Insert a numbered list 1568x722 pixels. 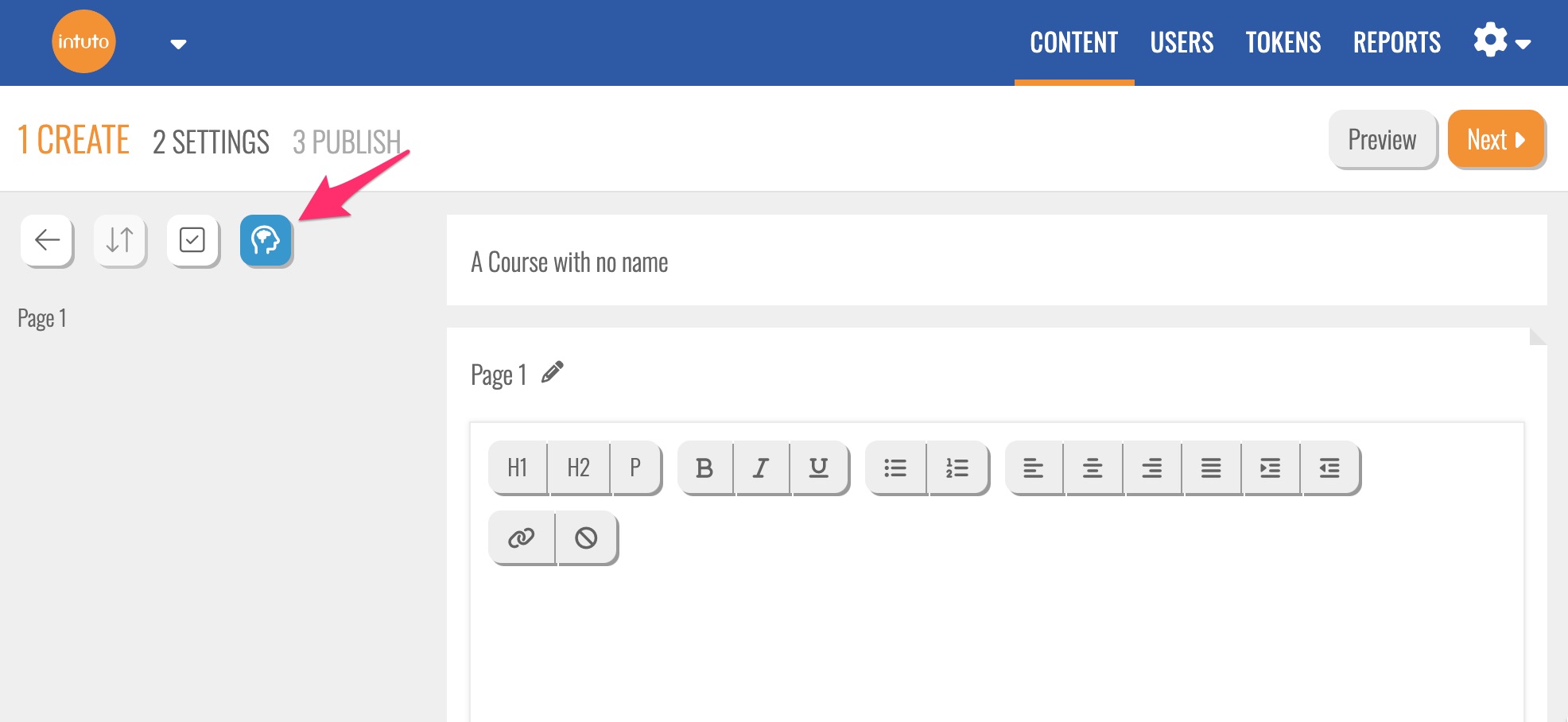pyautogui.click(x=957, y=468)
